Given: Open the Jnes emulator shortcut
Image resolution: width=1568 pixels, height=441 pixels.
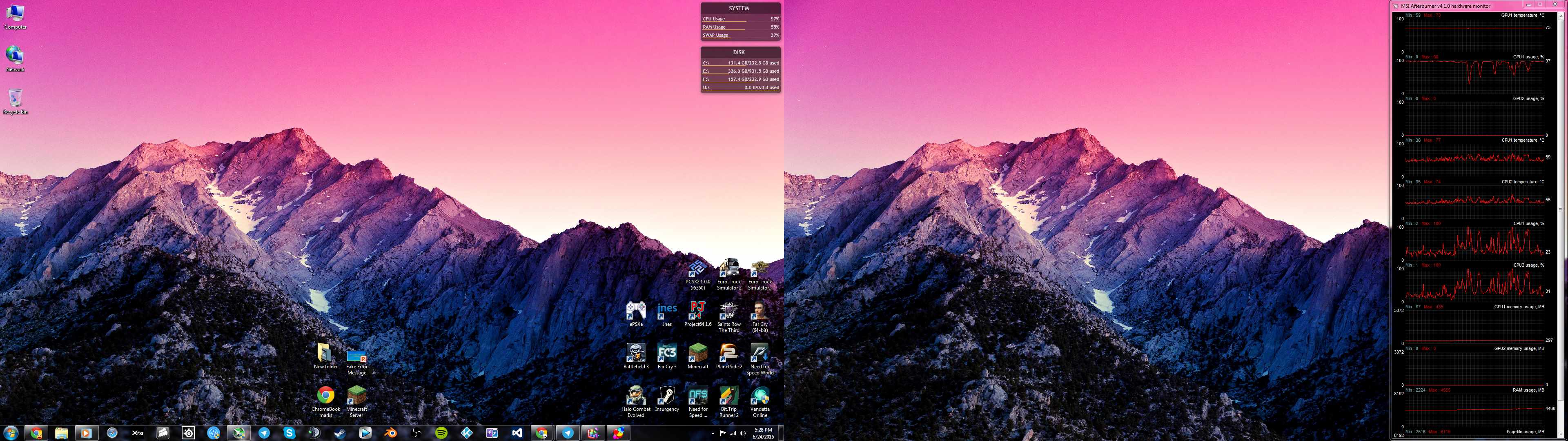Looking at the screenshot, I should tap(667, 314).
